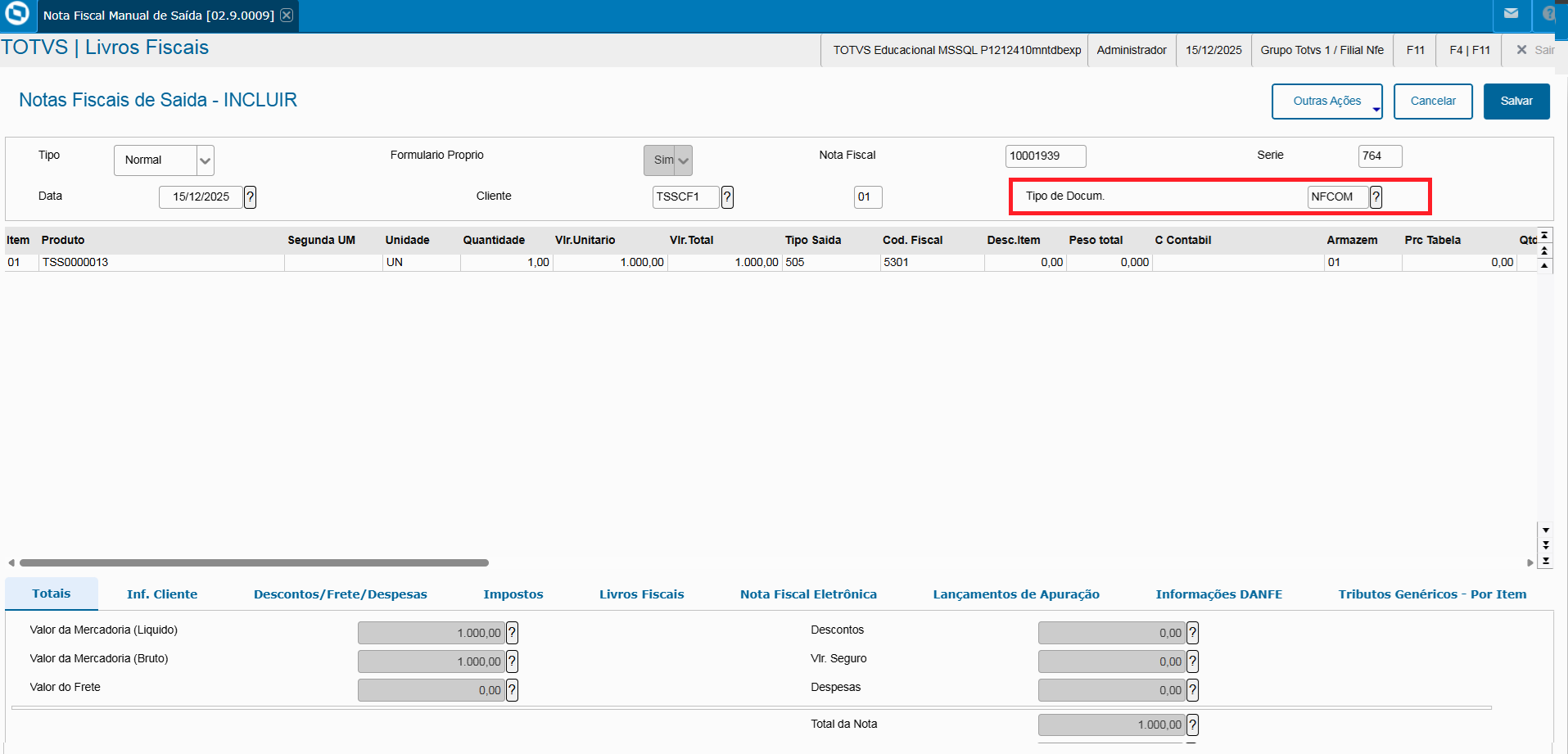Switch to Nota Fiscal Eletrônica tab

pos(808,594)
